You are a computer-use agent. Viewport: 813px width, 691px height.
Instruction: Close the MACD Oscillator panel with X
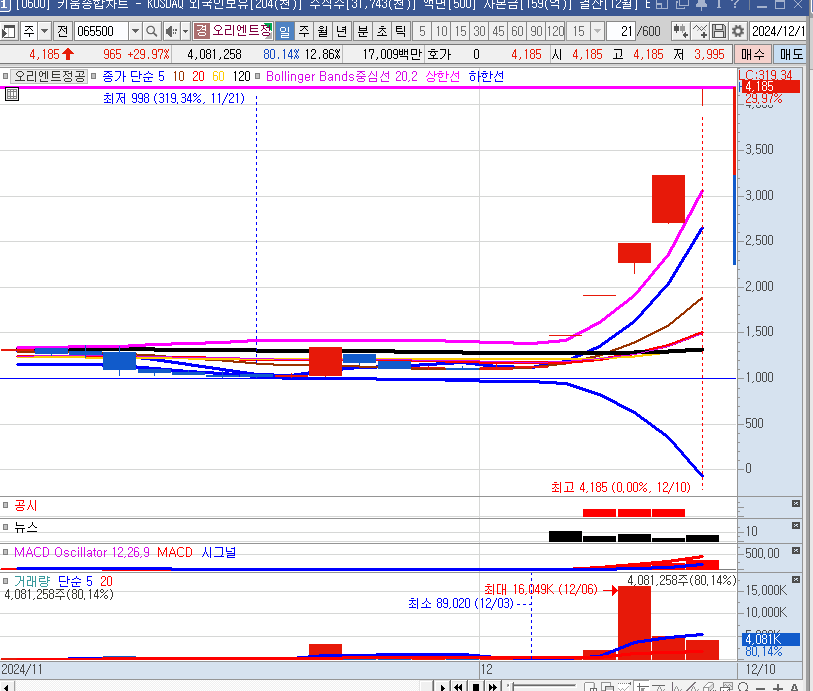796,551
